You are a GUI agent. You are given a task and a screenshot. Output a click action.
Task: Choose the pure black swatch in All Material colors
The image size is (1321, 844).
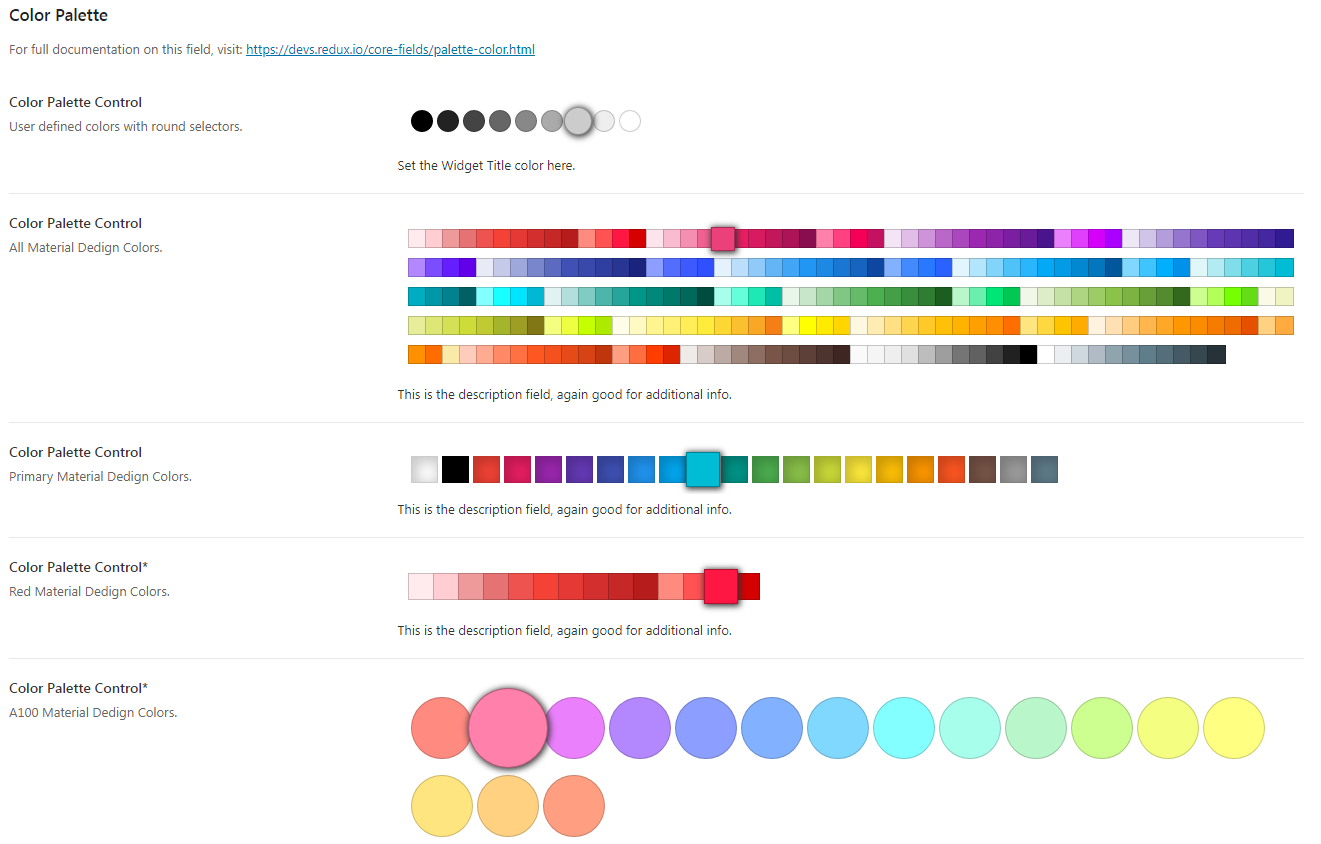tap(1028, 354)
